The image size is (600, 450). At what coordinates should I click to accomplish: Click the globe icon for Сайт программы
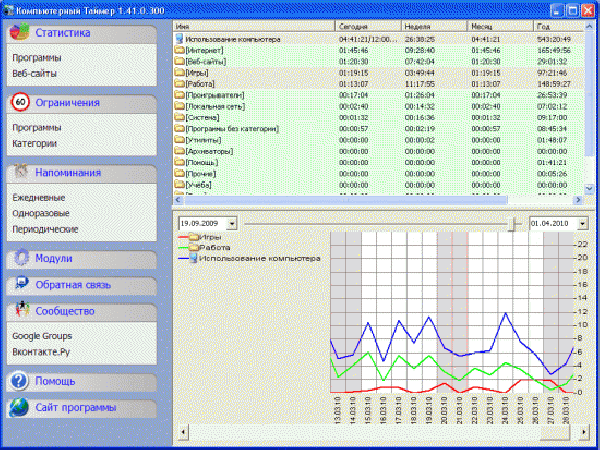point(19,408)
